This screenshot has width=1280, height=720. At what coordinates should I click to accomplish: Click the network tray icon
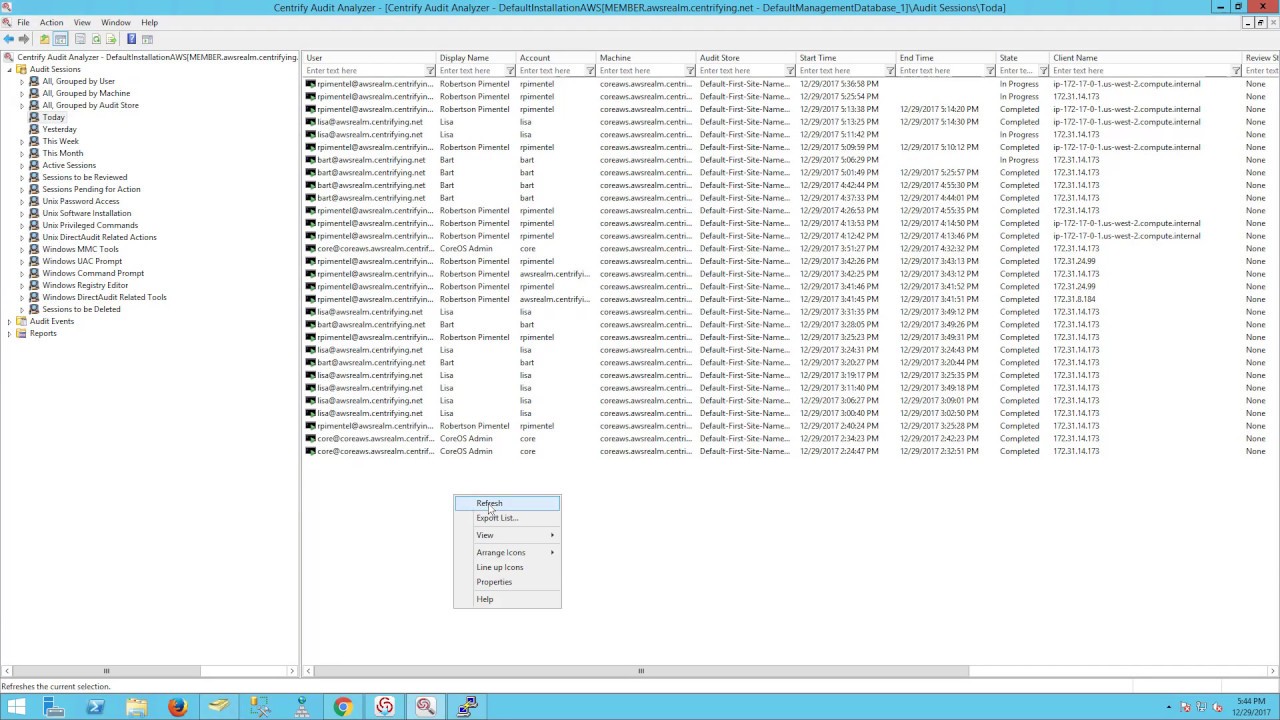click(1203, 708)
